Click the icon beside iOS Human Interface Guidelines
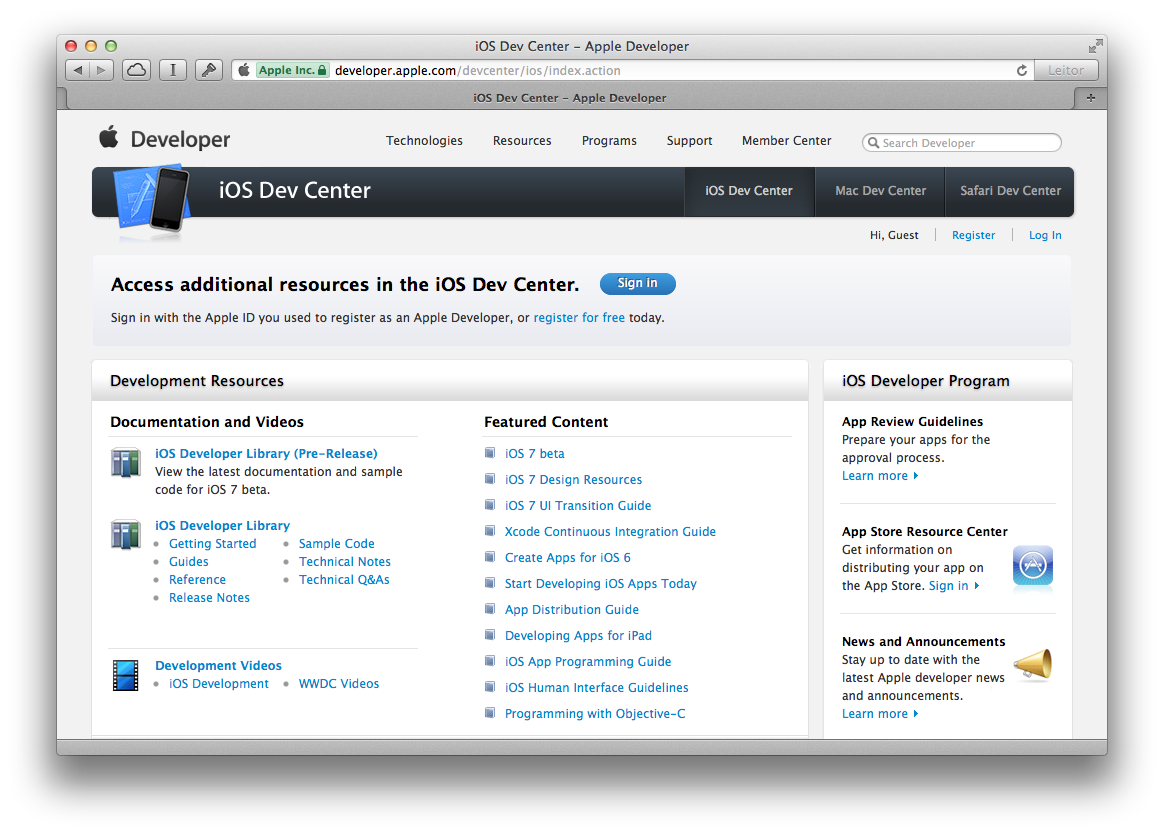 (490, 687)
